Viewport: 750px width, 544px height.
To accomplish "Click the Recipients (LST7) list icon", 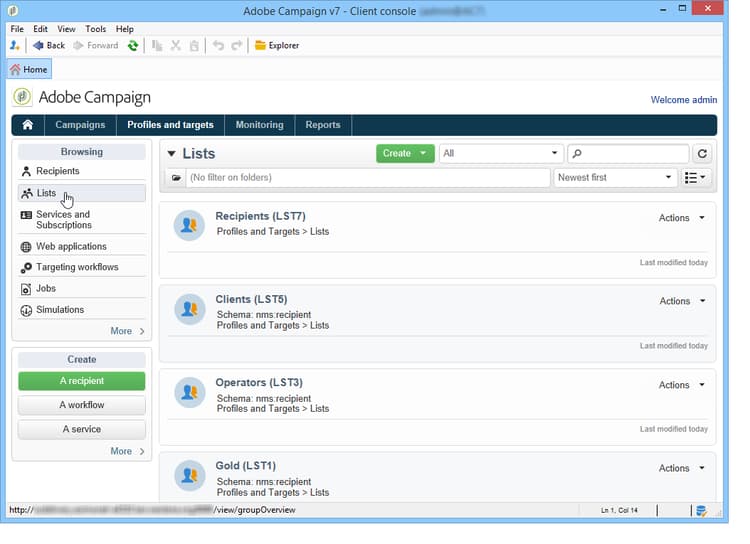I will click(189, 225).
